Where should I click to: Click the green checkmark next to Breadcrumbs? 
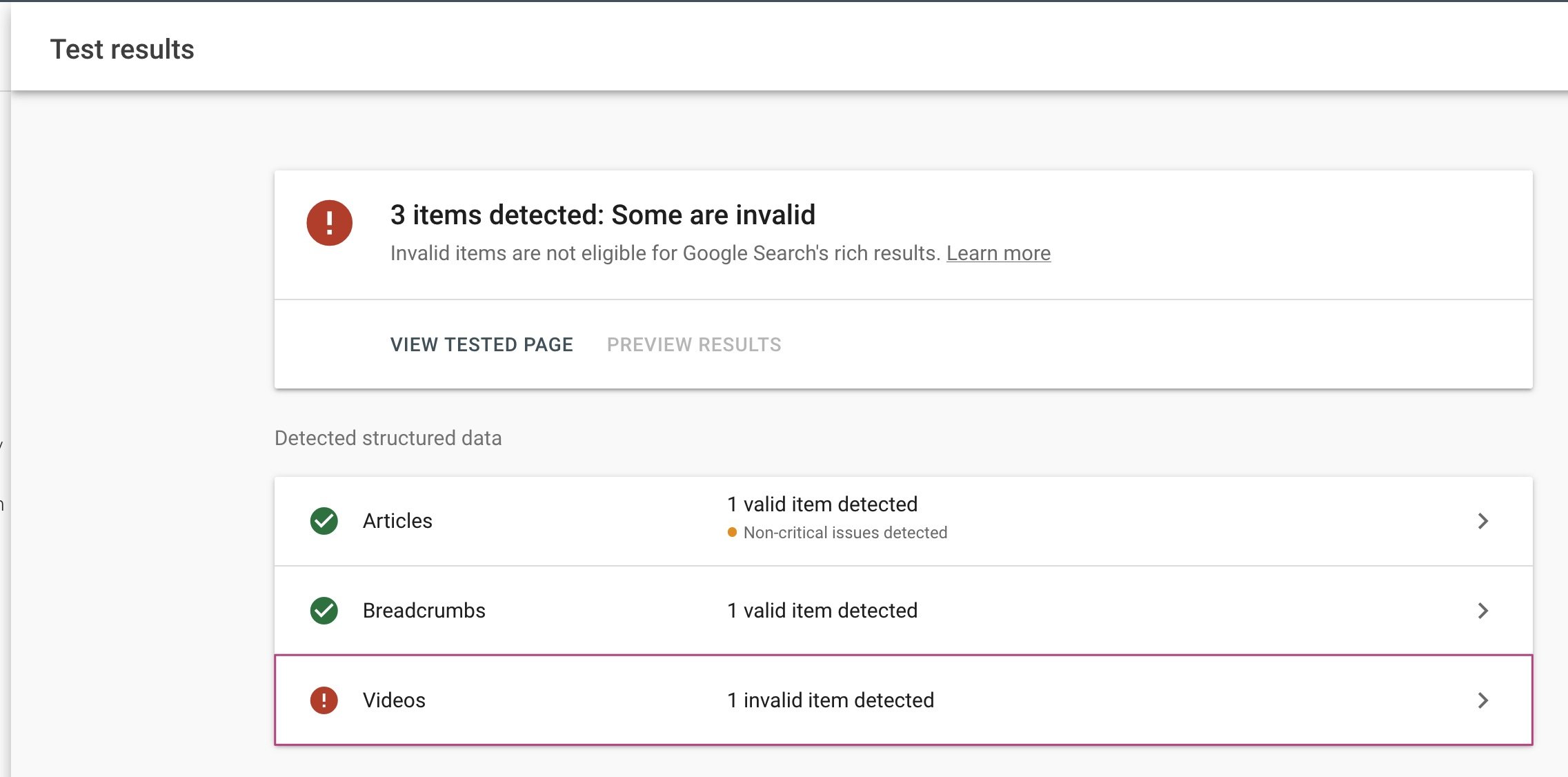[x=324, y=611]
